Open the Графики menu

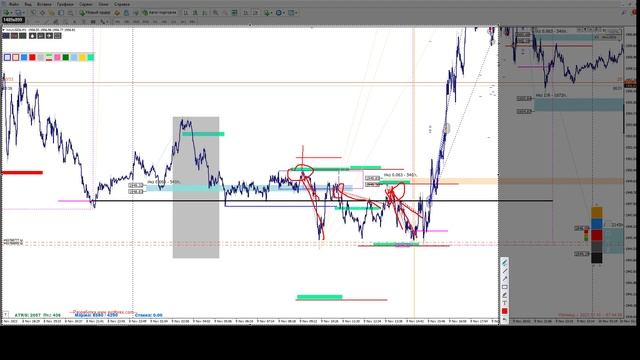(65, 4)
